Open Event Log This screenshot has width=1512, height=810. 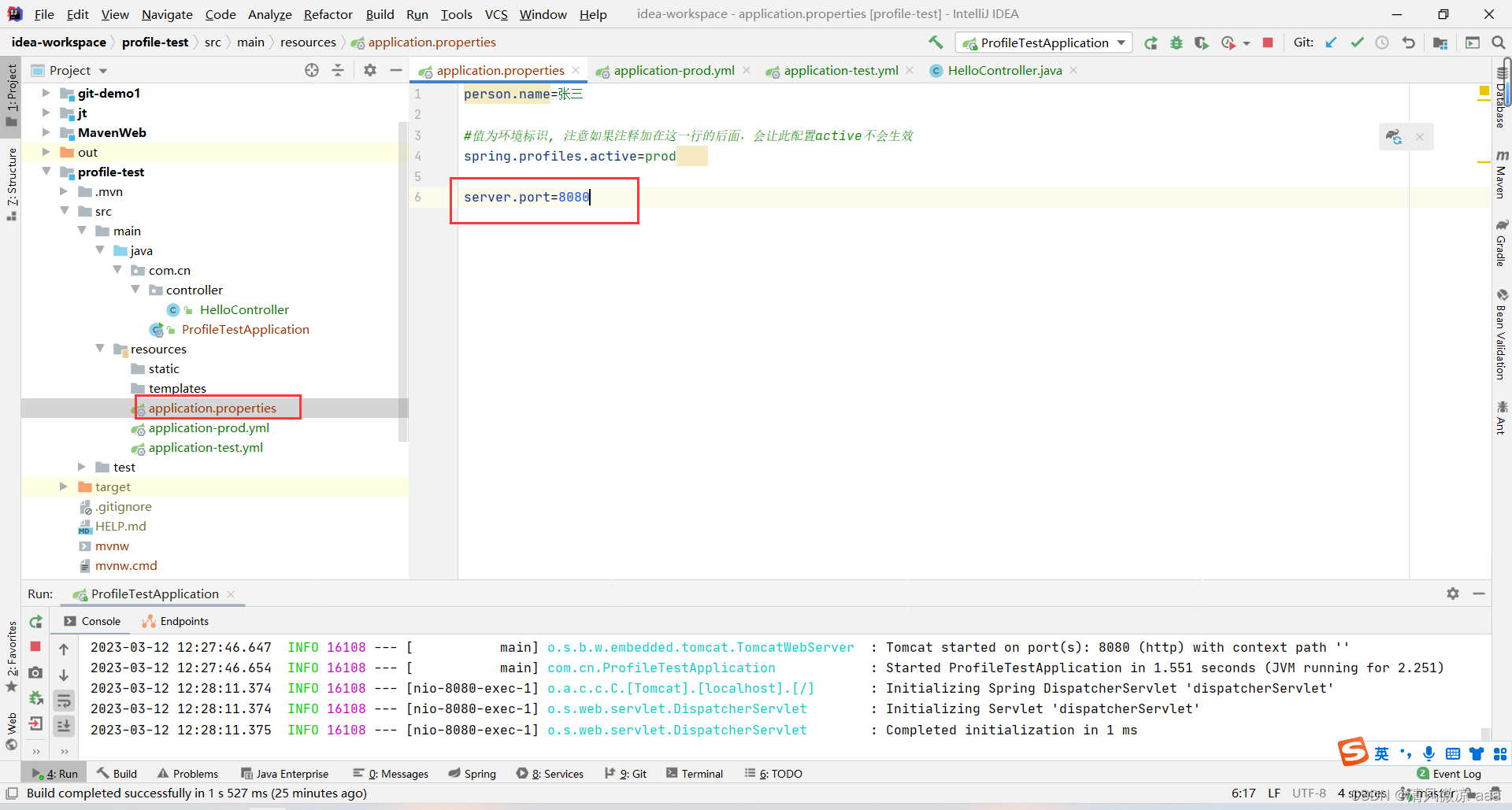click(1449, 774)
